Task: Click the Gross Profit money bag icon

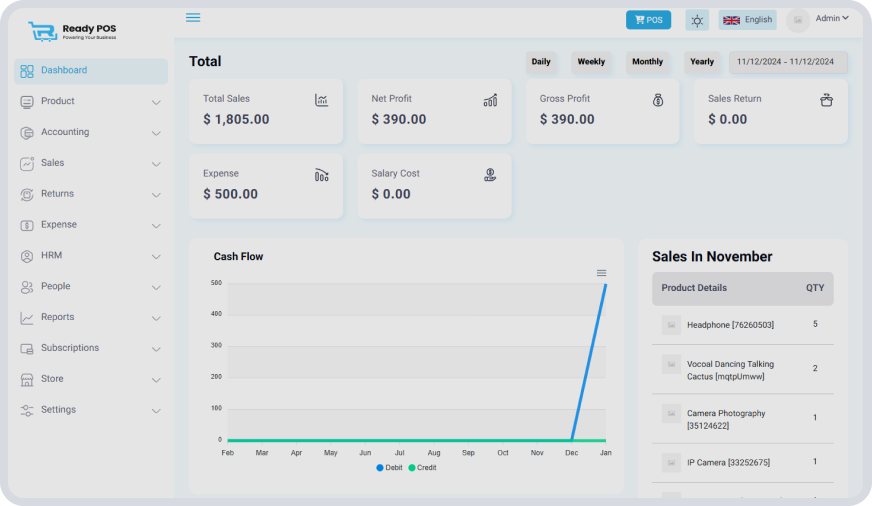Action: pos(658,100)
